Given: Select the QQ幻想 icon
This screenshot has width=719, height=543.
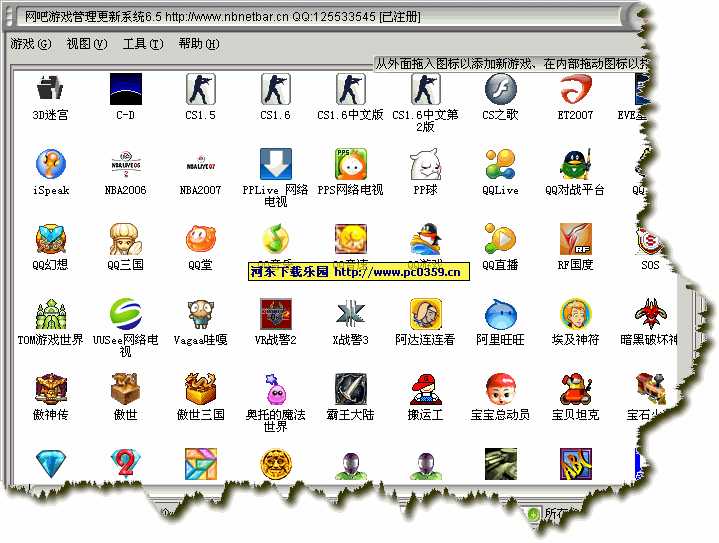Looking at the screenshot, I should [50, 238].
